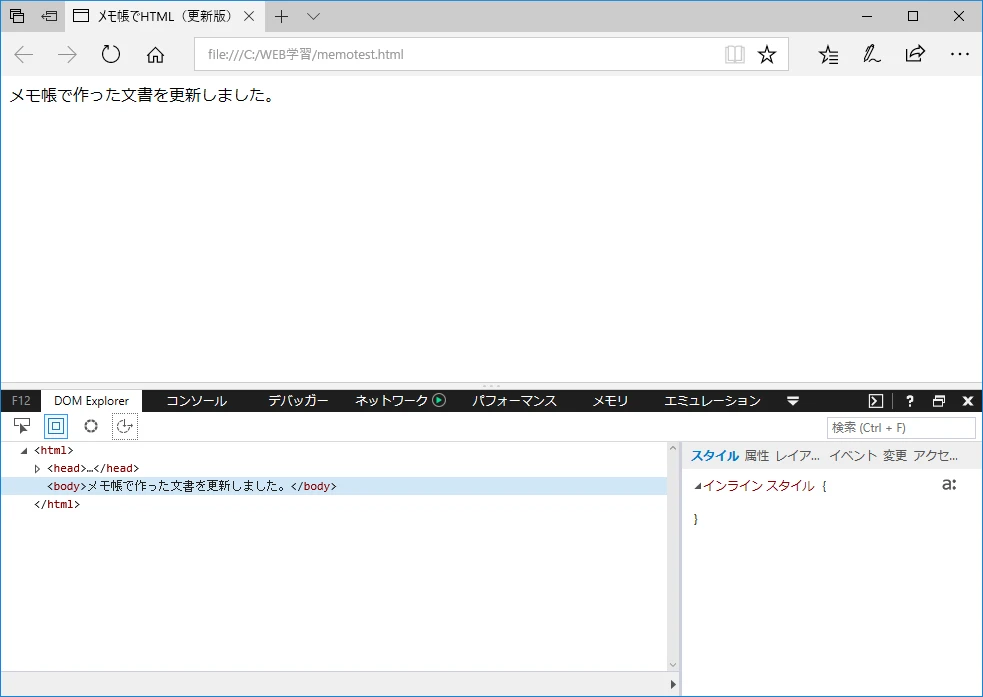
Task: Toggle DOM element highlighting box icon
Action: click(x=56, y=426)
